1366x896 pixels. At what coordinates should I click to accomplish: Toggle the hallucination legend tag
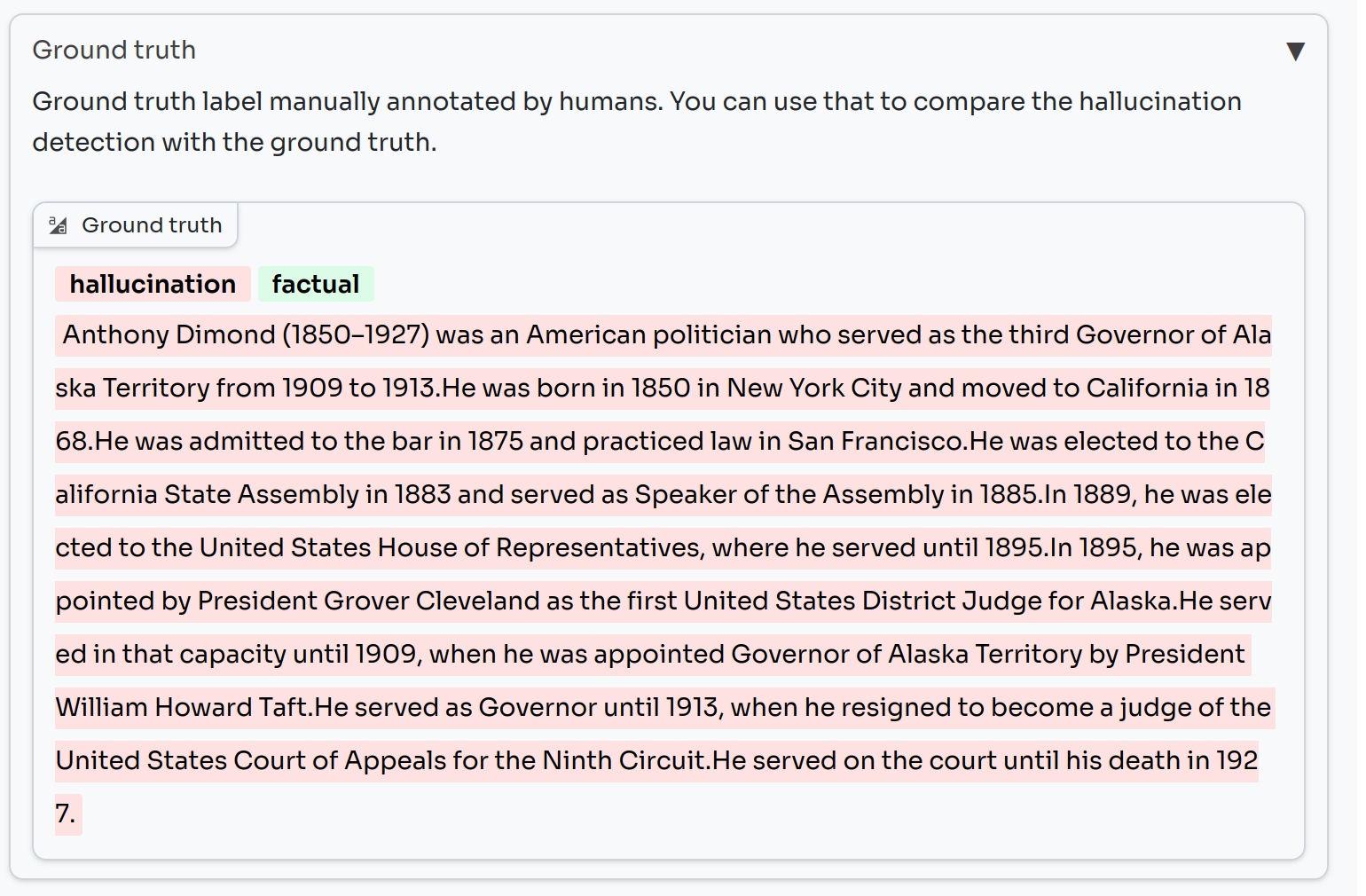153,284
